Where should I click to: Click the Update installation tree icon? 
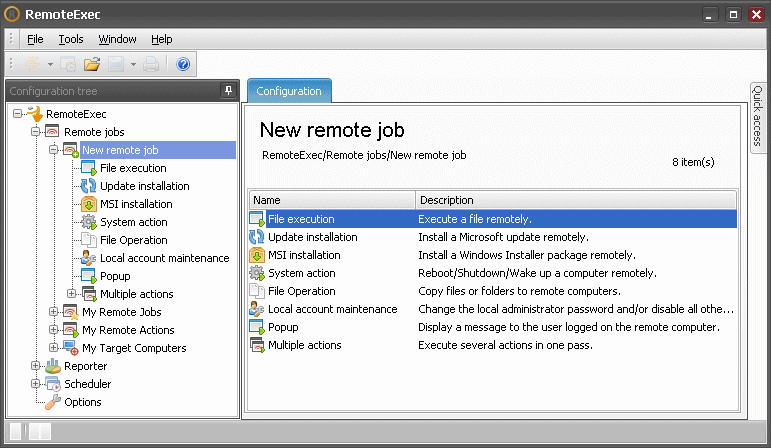89,186
